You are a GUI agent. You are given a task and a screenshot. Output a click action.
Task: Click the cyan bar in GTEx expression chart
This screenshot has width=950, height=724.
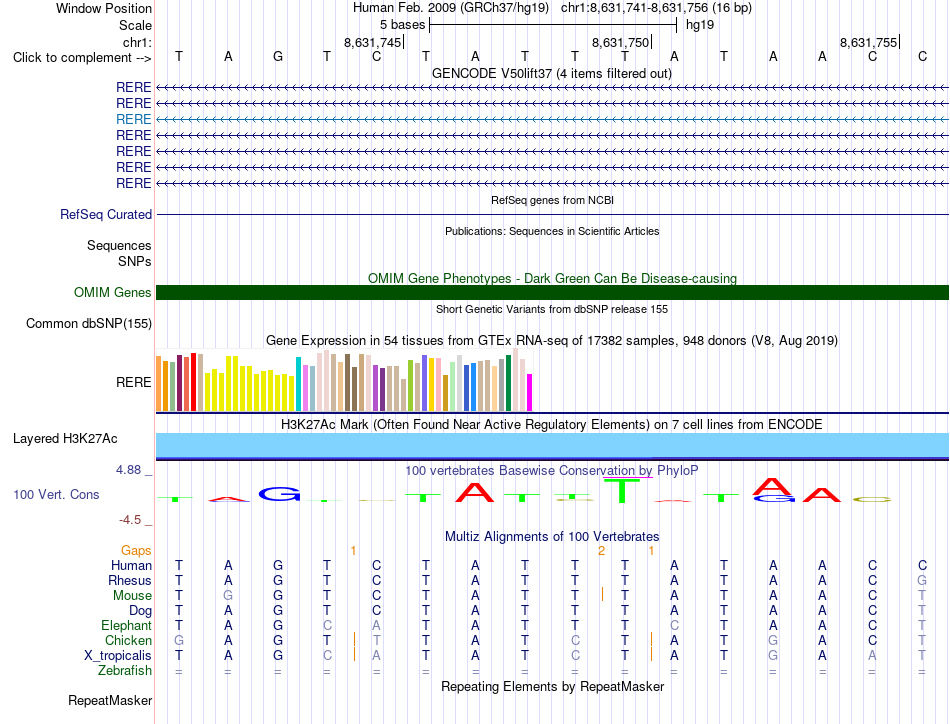tap(298, 384)
